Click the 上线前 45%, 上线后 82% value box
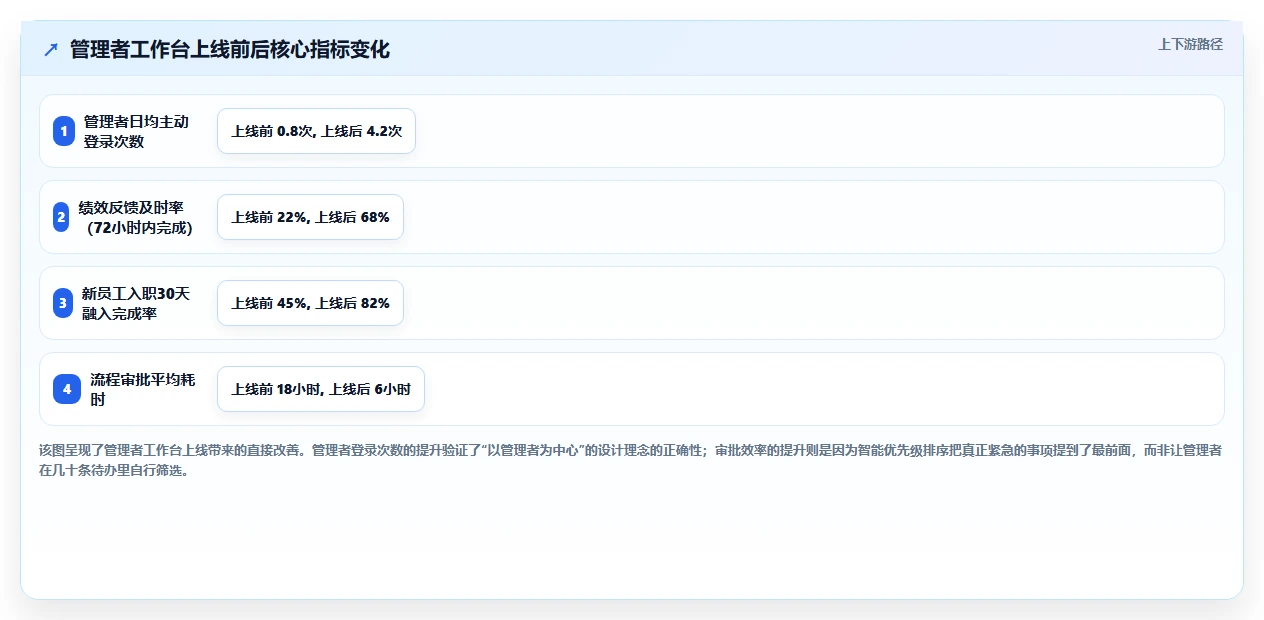The width and height of the screenshot is (1264, 620). tap(310, 303)
